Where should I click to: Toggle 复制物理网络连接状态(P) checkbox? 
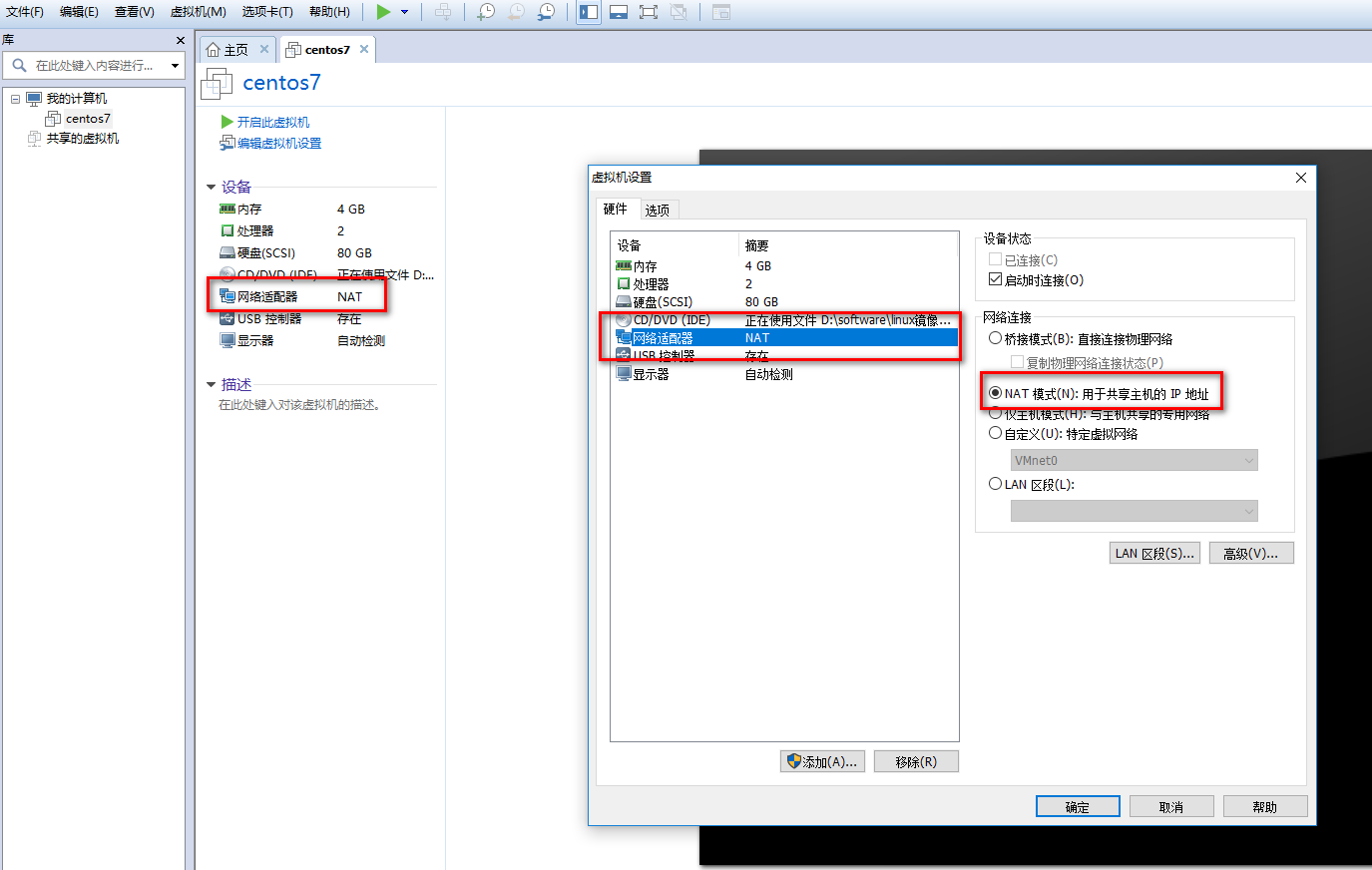click(1017, 362)
